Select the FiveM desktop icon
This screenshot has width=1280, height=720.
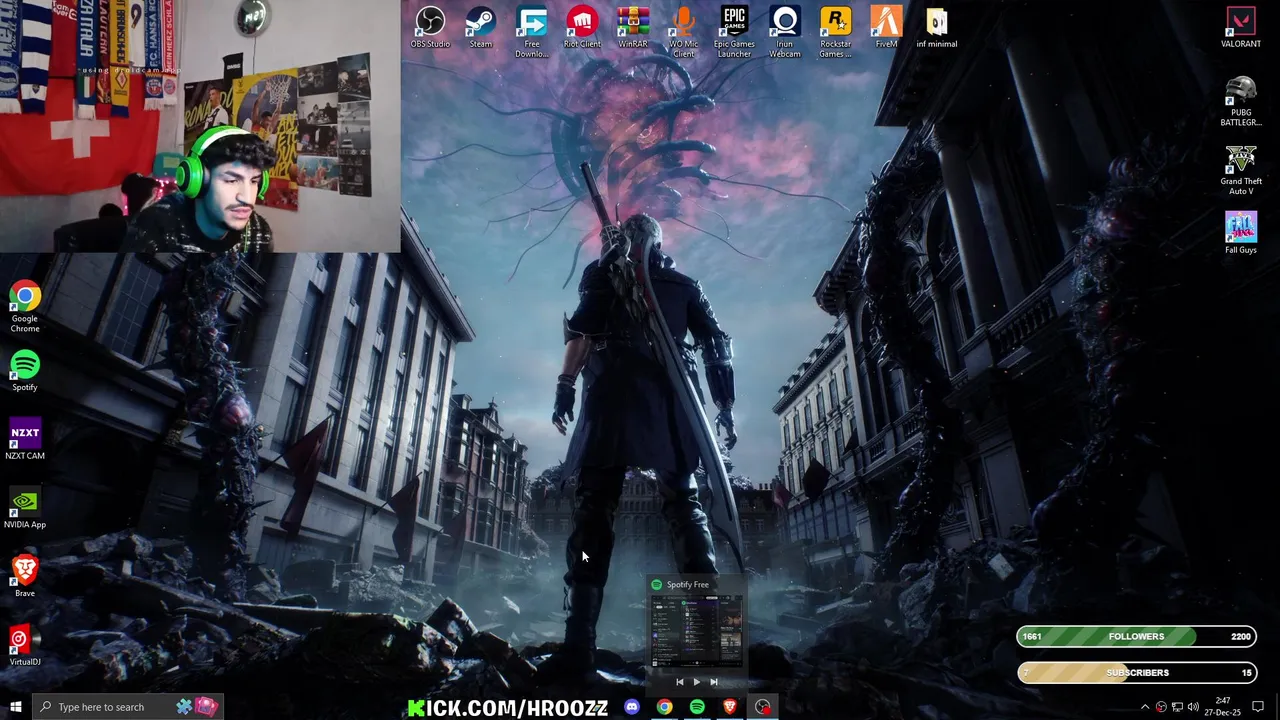pos(886,28)
